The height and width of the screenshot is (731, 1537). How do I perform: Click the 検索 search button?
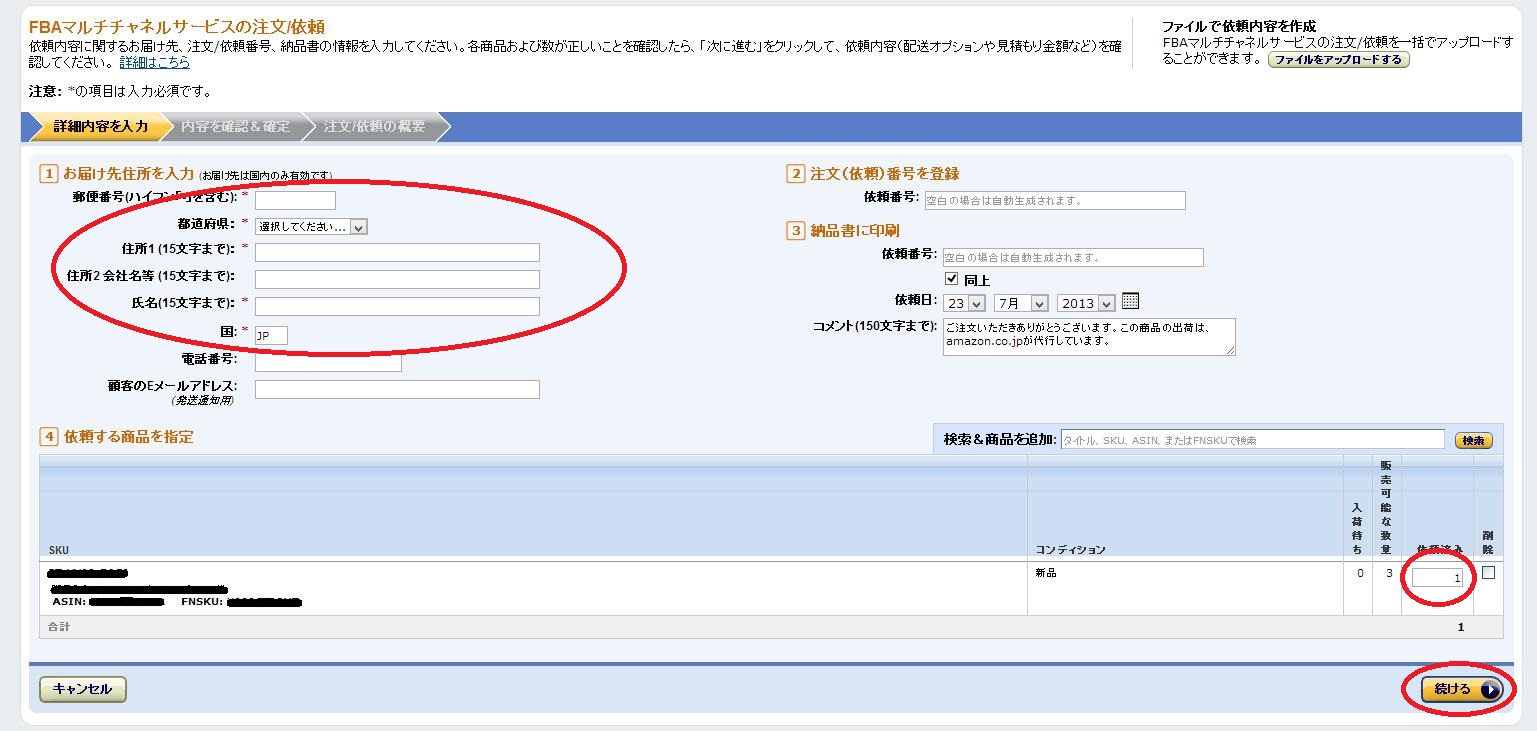(x=1473, y=440)
